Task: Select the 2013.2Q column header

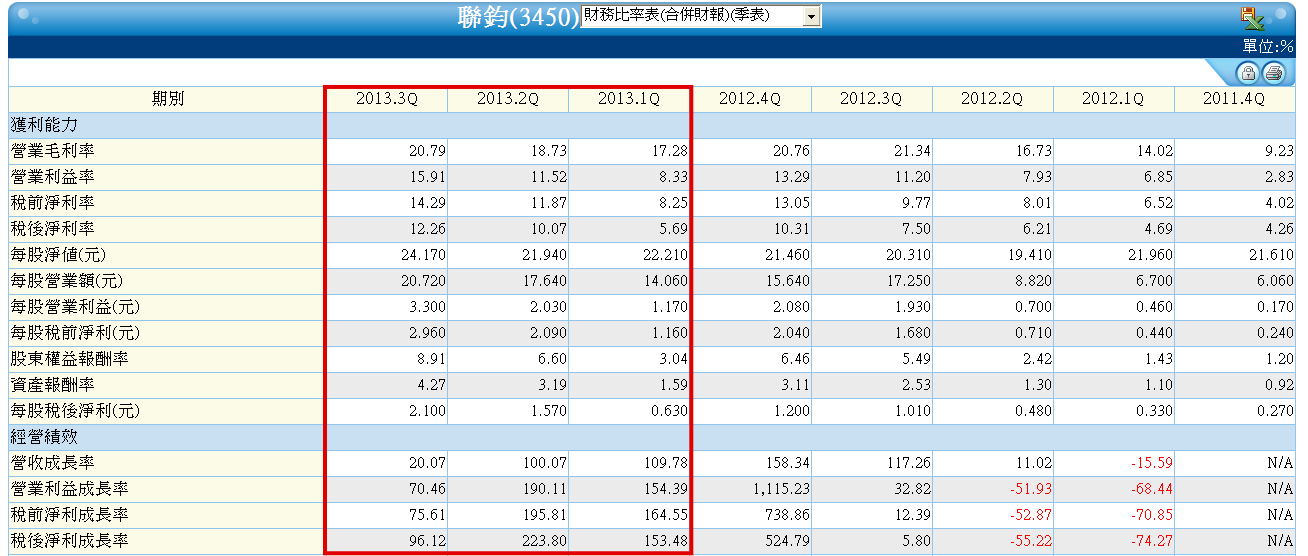Action: pyautogui.click(x=508, y=99)
